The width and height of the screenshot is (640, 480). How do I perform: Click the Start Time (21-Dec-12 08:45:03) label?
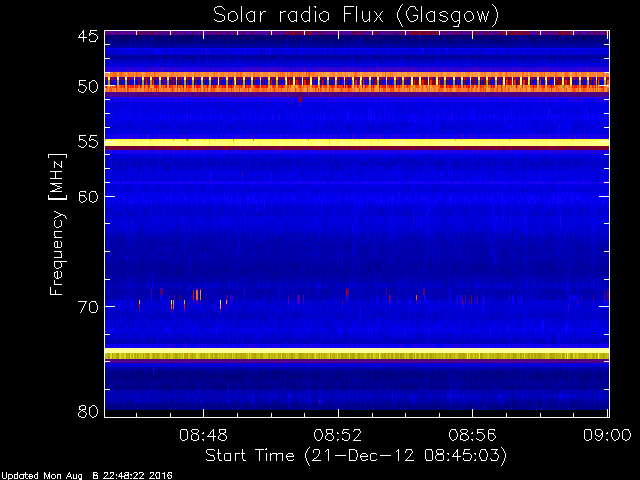356,455
